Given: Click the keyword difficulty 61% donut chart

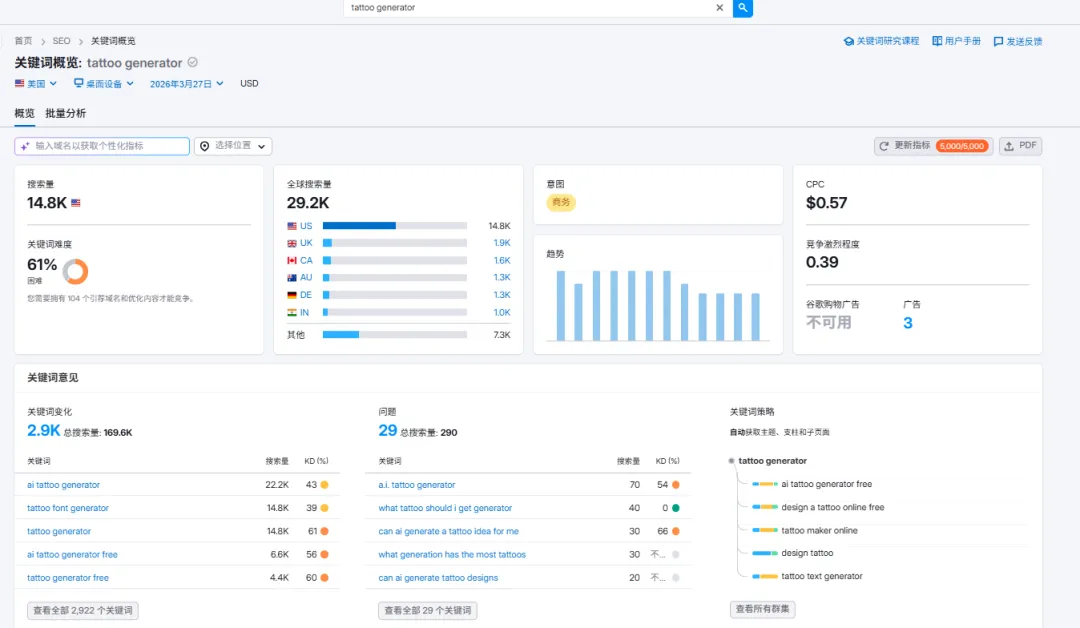Looking at the screenshot, I should coord(75,271).
